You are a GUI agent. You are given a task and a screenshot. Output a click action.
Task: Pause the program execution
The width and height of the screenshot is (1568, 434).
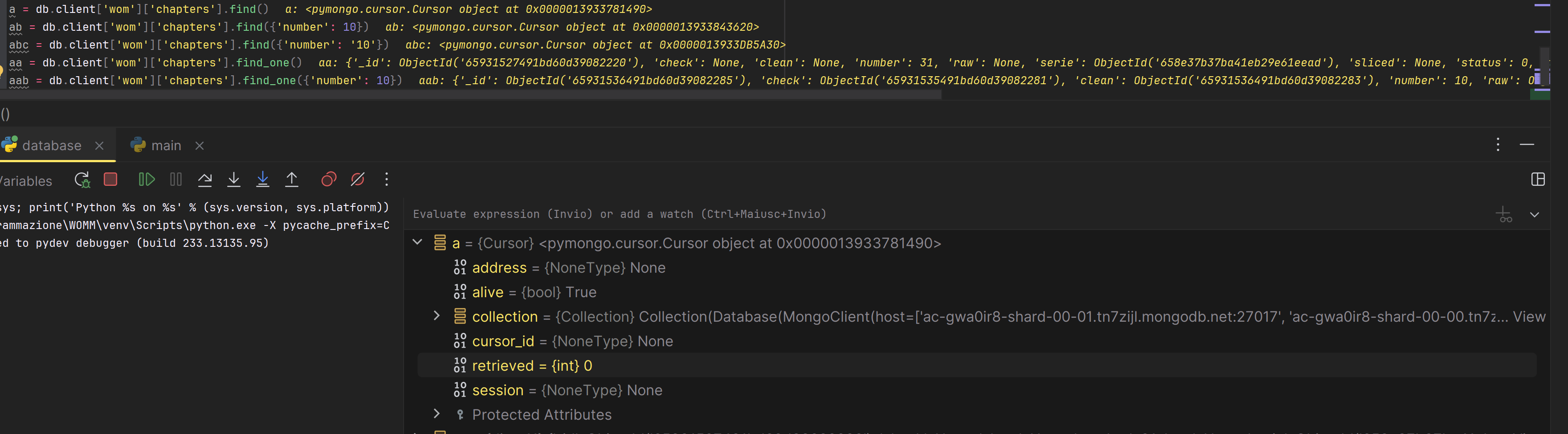click(x=176, y=180)
